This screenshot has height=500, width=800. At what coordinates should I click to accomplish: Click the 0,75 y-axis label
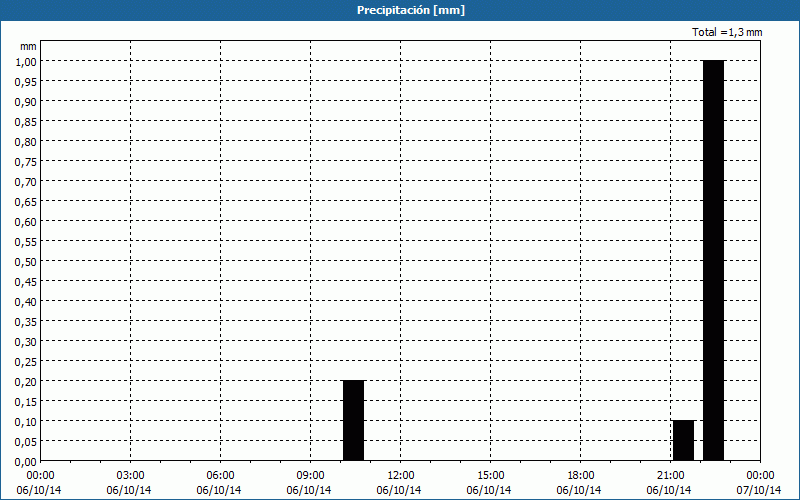26,161
